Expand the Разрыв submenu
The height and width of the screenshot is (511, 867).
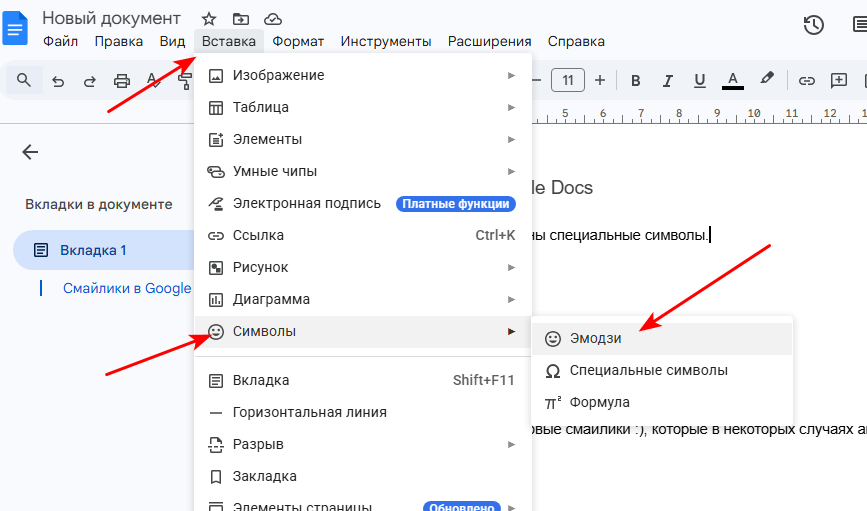coord(363,445)
